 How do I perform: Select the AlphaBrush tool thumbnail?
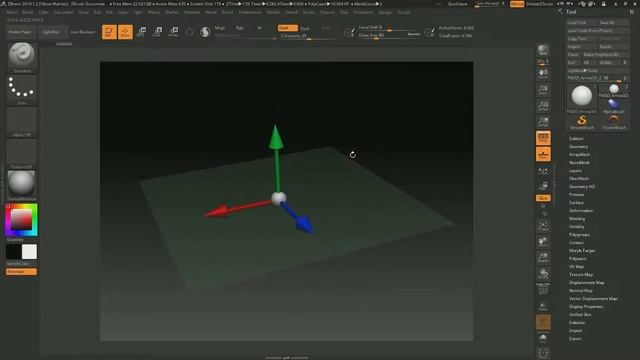coord(613,106)
